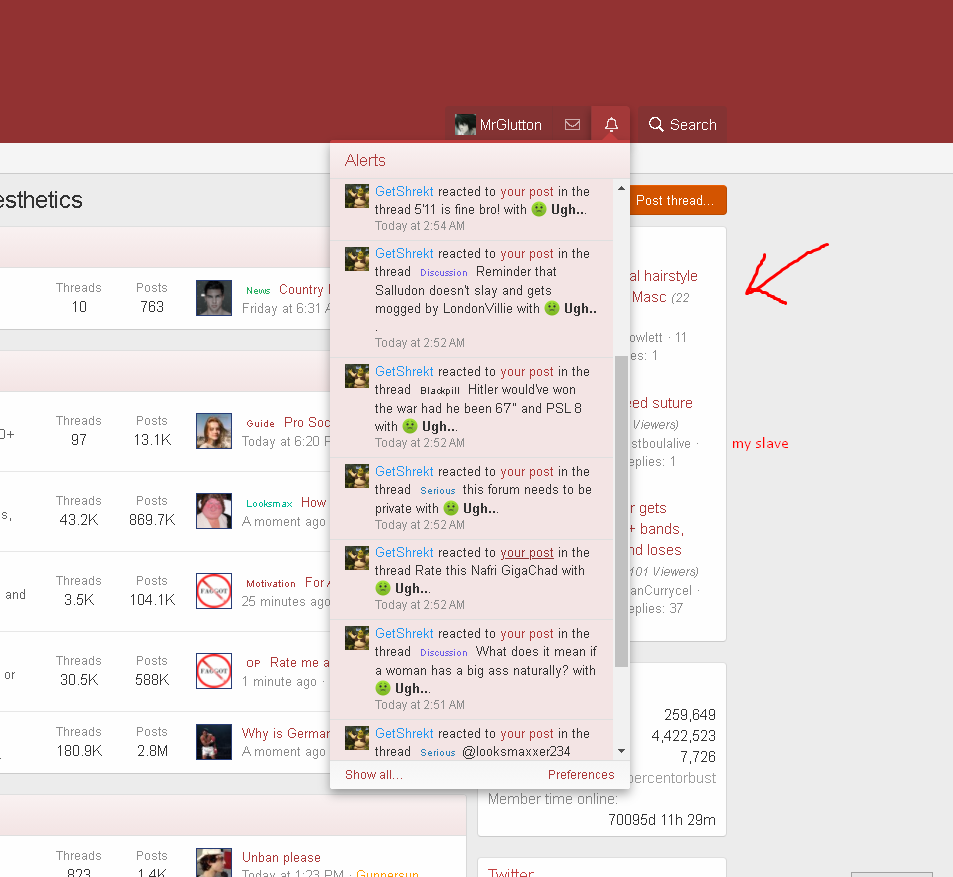Click the Search magnifier icon
The width and height of the screenshot is (953, 877).
656,125
